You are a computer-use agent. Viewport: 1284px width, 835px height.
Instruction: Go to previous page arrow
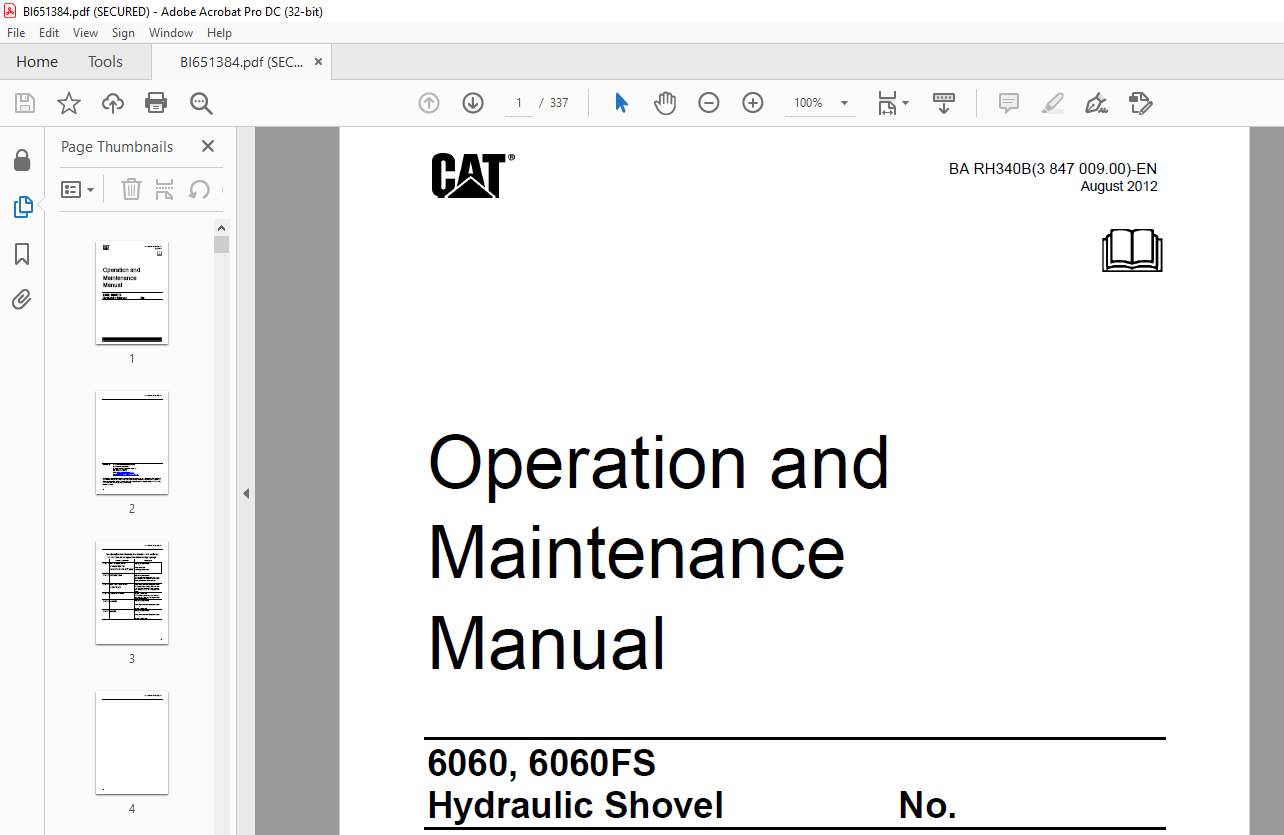tap(429, 103)
